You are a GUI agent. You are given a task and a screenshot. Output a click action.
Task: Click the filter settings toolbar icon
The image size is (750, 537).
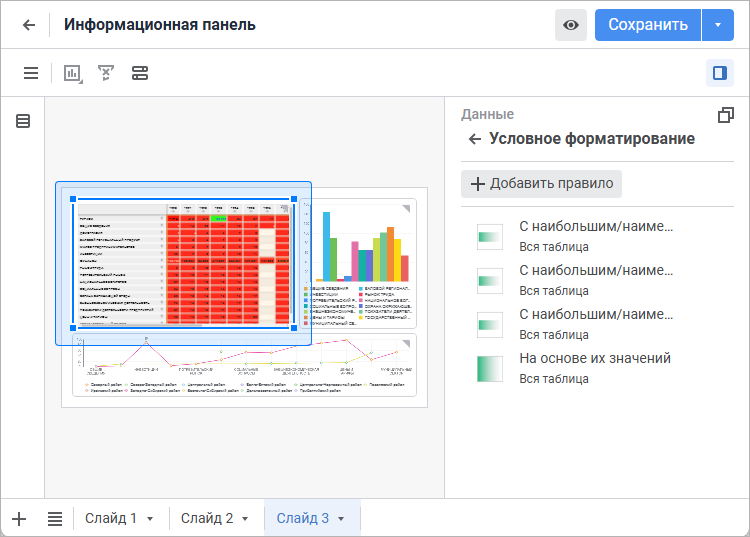106,73
